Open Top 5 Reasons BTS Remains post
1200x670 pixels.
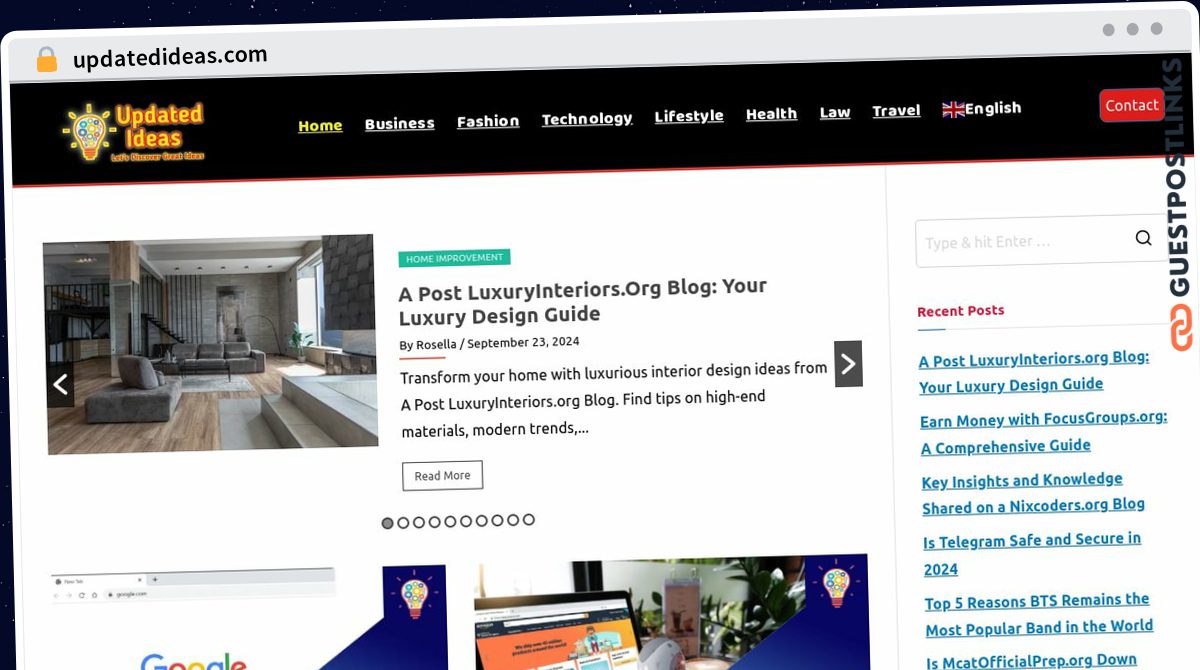(1038, 614)
